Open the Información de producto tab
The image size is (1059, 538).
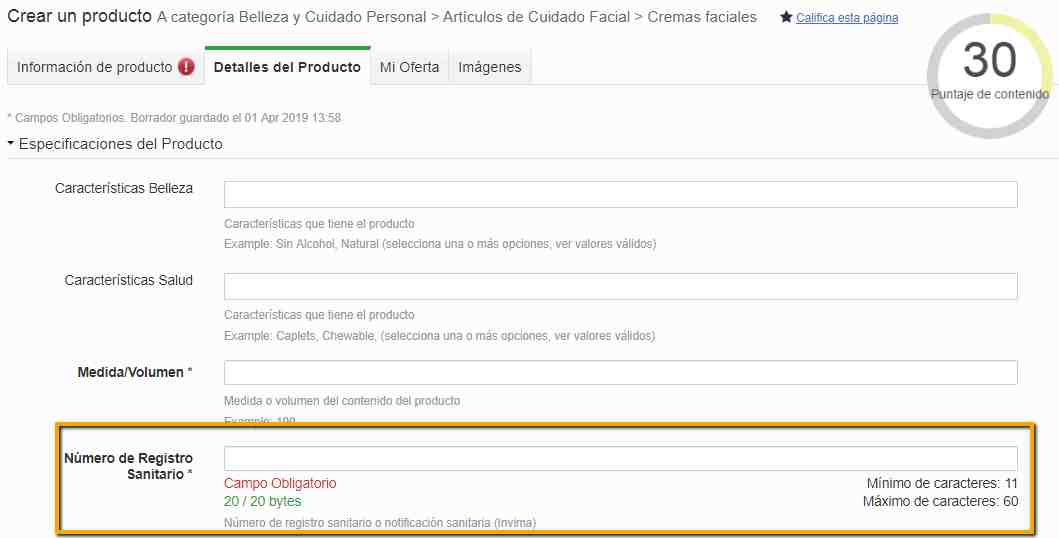point(105,67)
